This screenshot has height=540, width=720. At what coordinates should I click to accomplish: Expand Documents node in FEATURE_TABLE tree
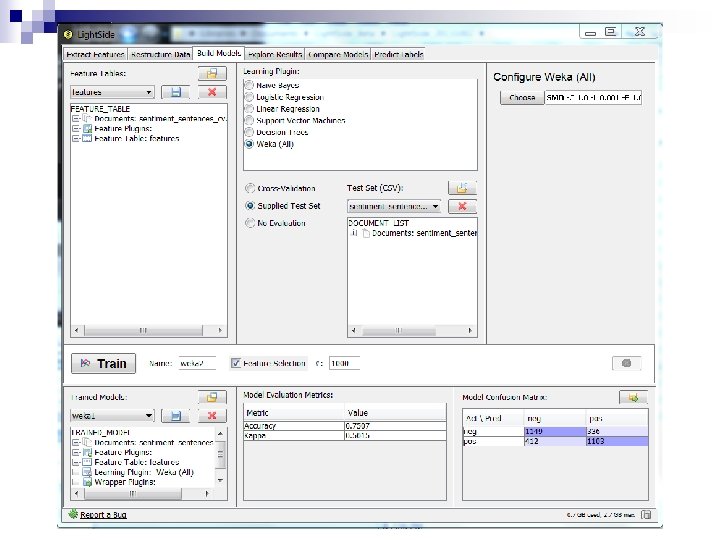[76, 119]
